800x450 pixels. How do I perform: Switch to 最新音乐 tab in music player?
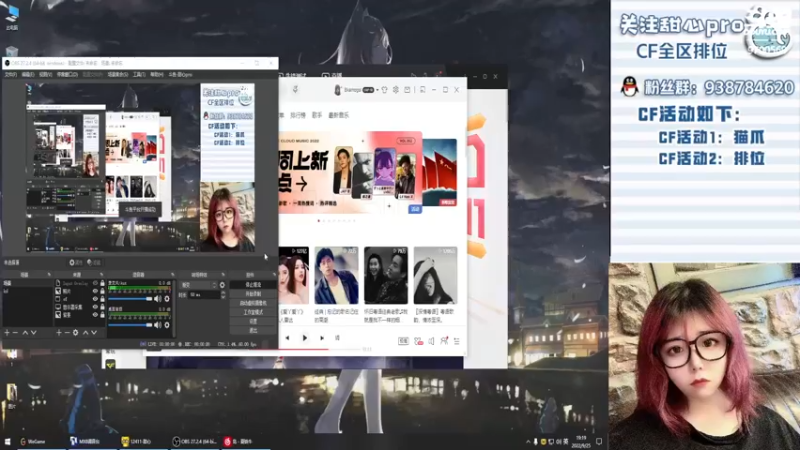pos(339,115)
